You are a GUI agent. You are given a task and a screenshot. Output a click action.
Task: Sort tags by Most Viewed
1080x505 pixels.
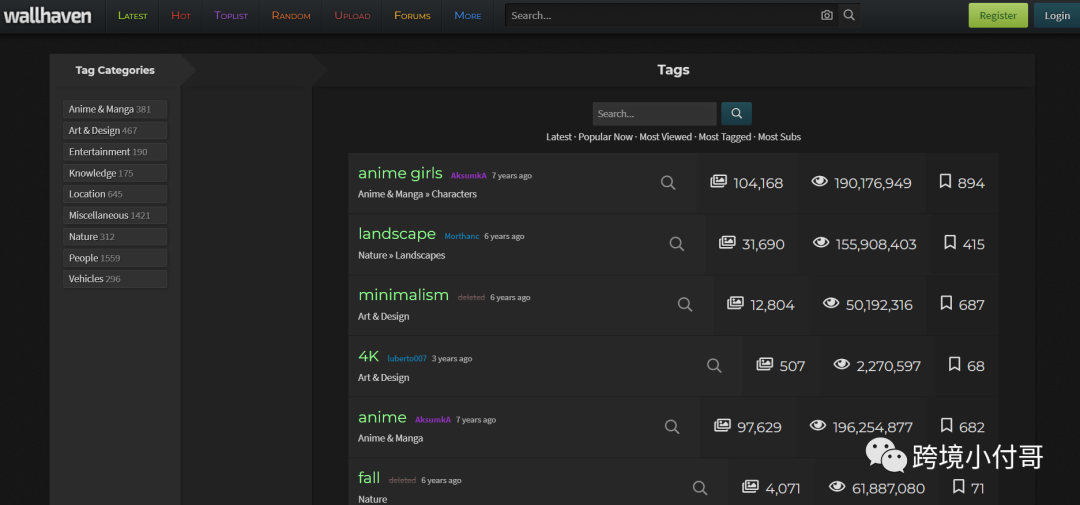pyautogui.click(x=665, y=137)
